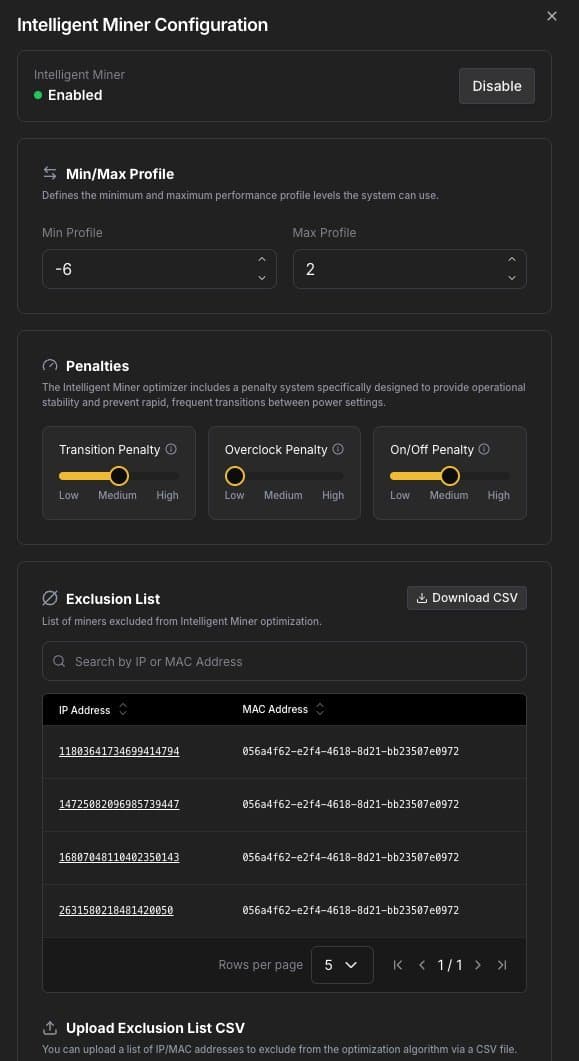Click the info icon next to Overclock Penalty
Screen dimensions: 579x1061
(338, 449)
